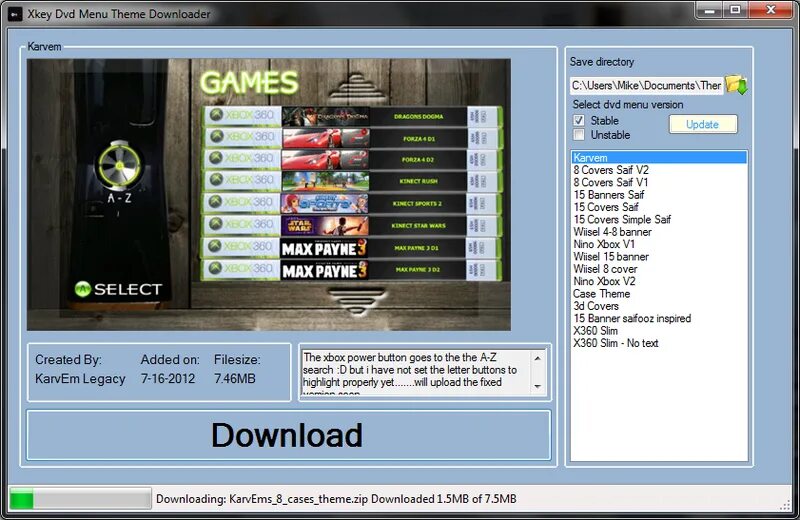Select the 15 Covers Saif entry
The image size is (800, 520).
[659, 207]
